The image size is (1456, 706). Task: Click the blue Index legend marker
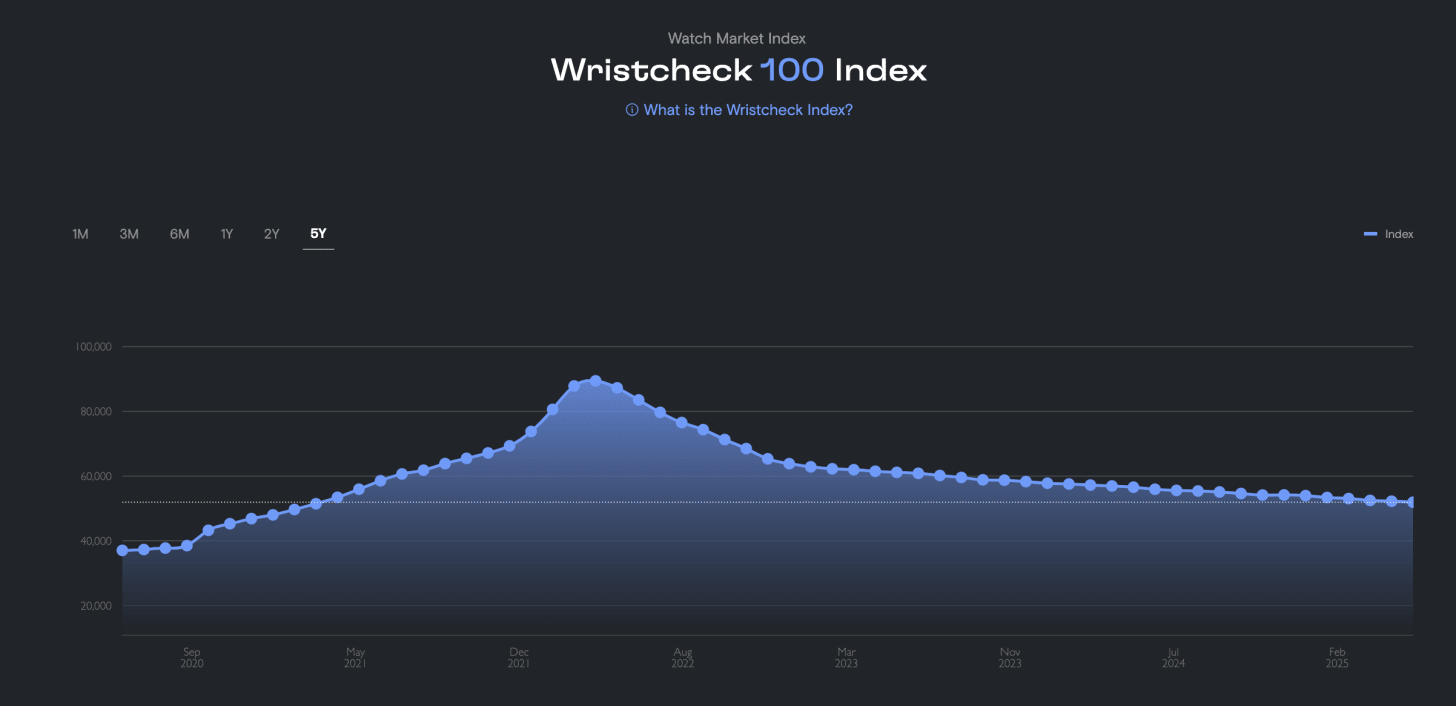point(1369,233)
